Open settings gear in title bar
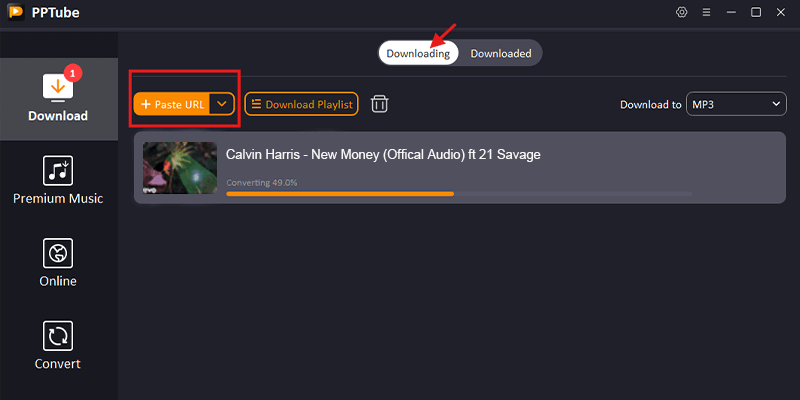800x400 pixels. (x=682, y=12)
